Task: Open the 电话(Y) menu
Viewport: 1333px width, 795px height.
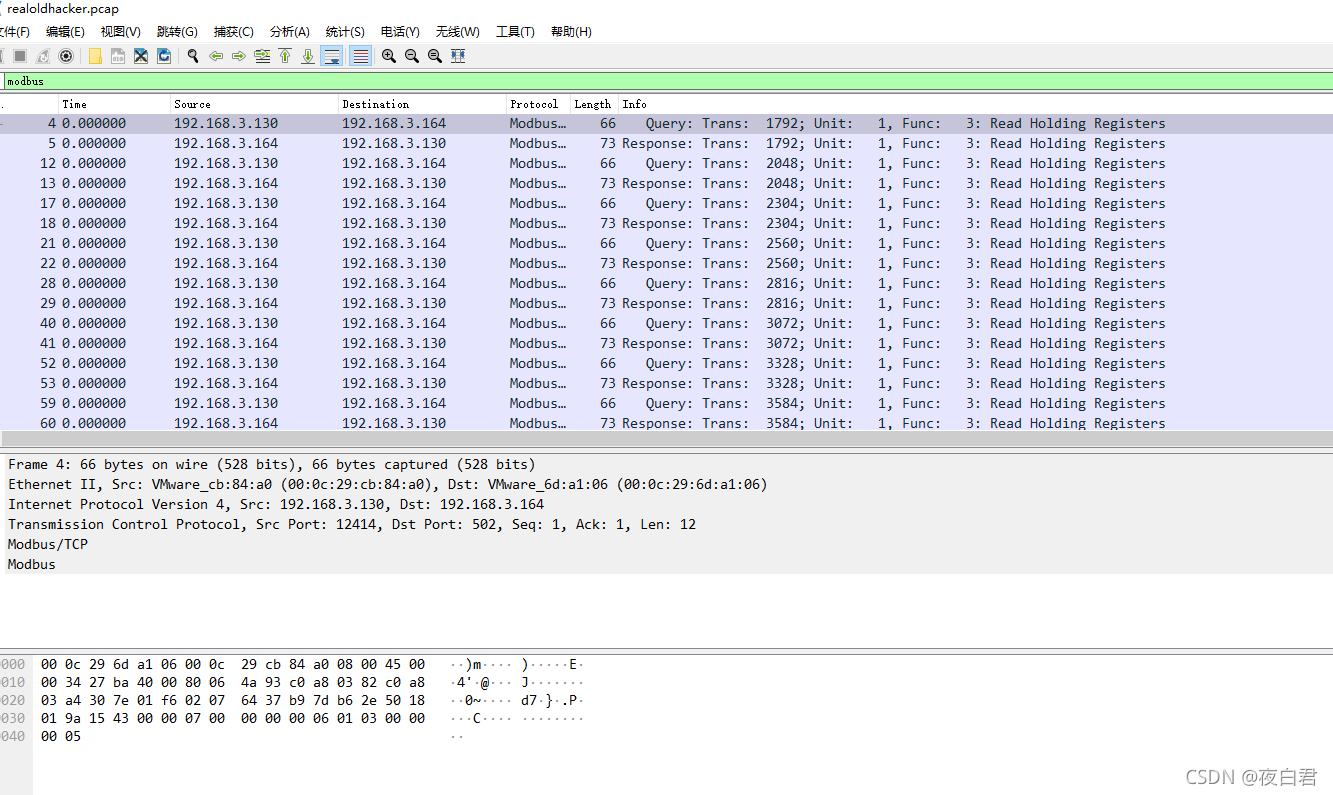Action: tap(400, 32)
